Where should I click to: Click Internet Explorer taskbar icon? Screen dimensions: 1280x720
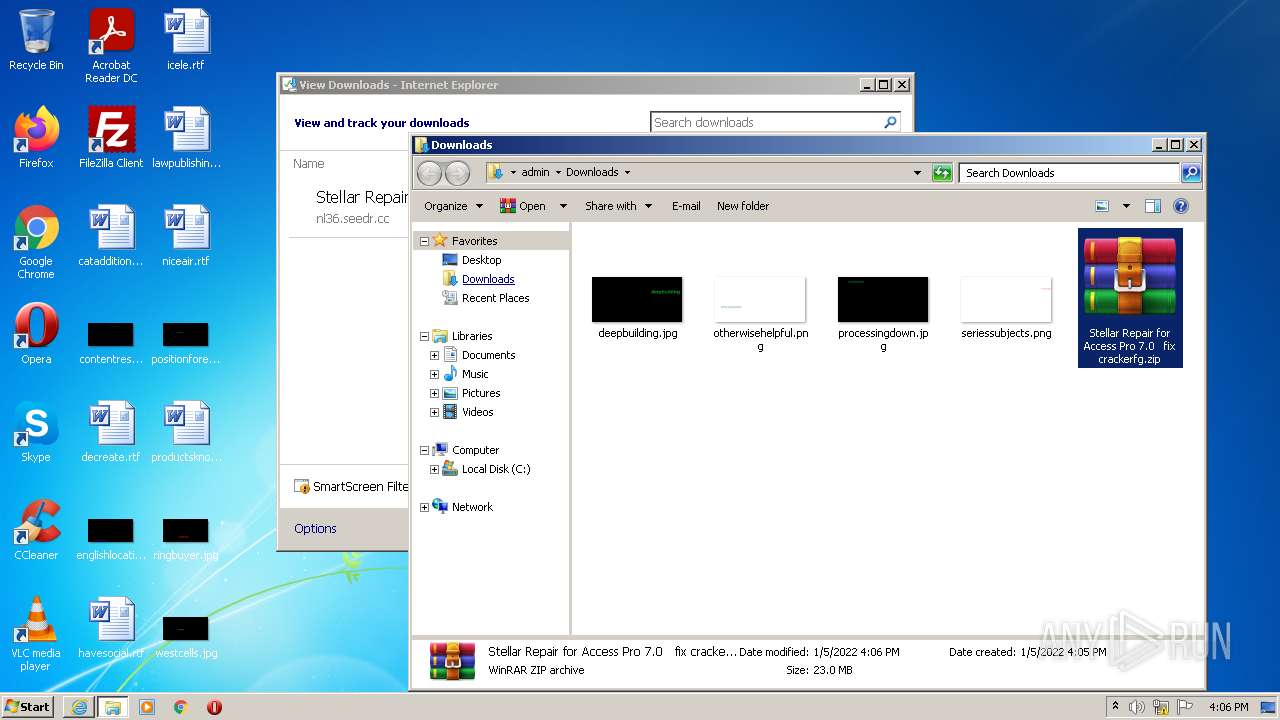click(x=79, y=707)
